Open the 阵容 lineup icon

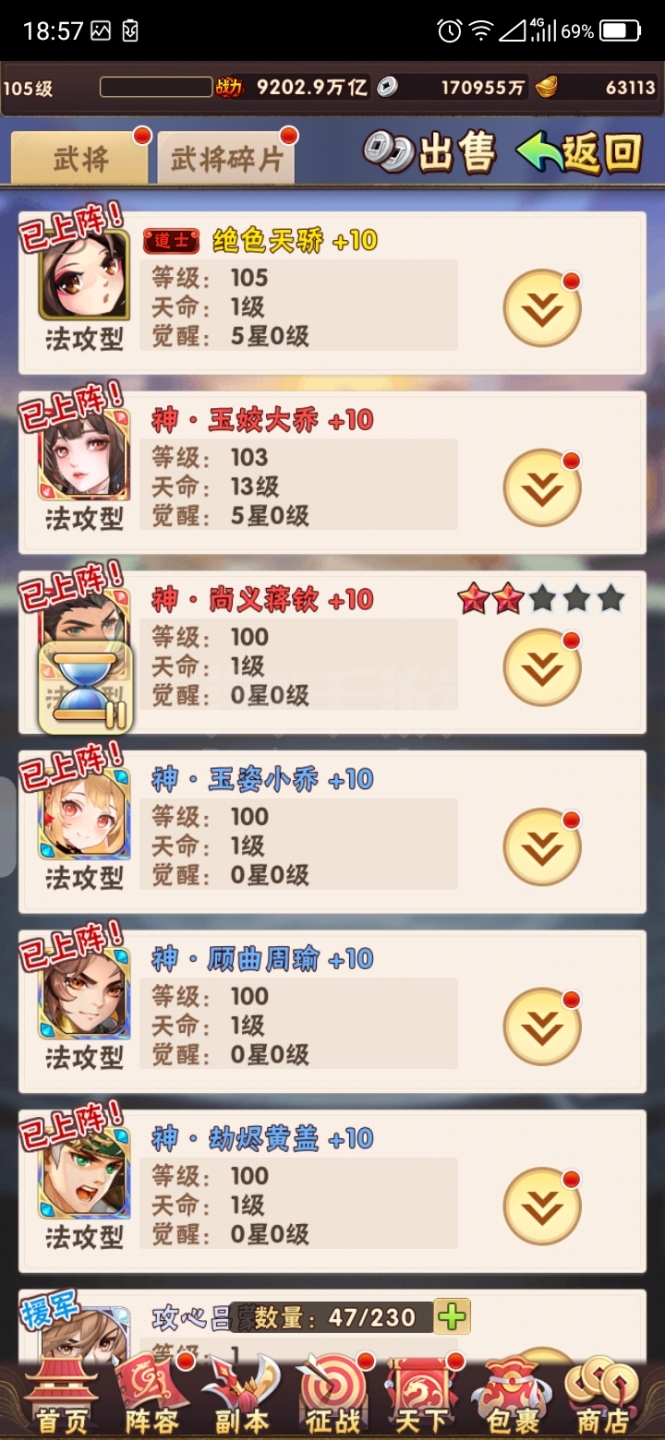click(150, 1397)
